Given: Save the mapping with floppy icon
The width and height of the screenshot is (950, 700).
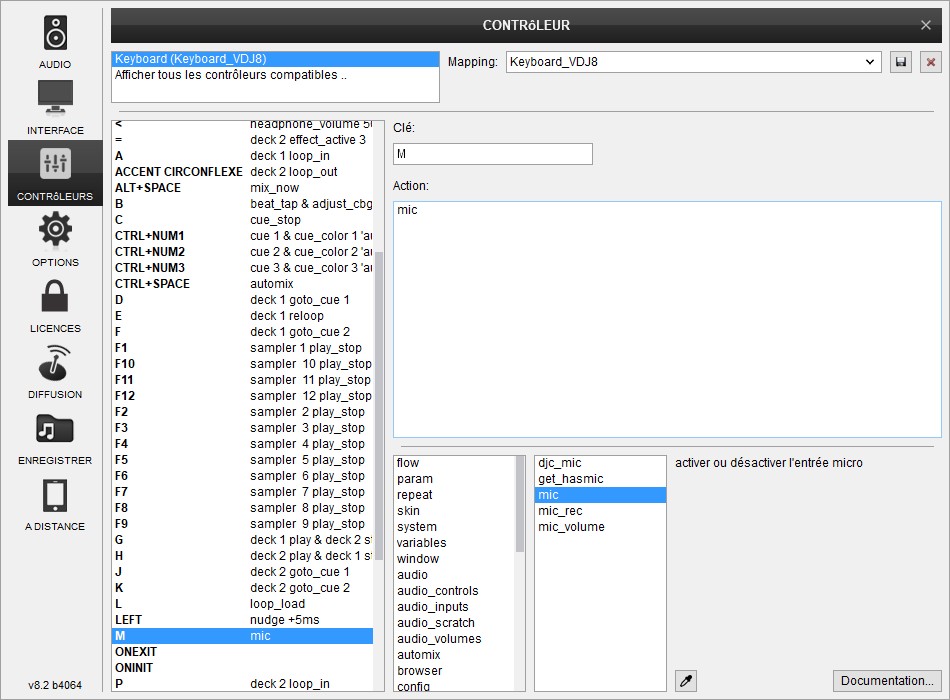Looking at the screenshot, I should click(901, 62).
